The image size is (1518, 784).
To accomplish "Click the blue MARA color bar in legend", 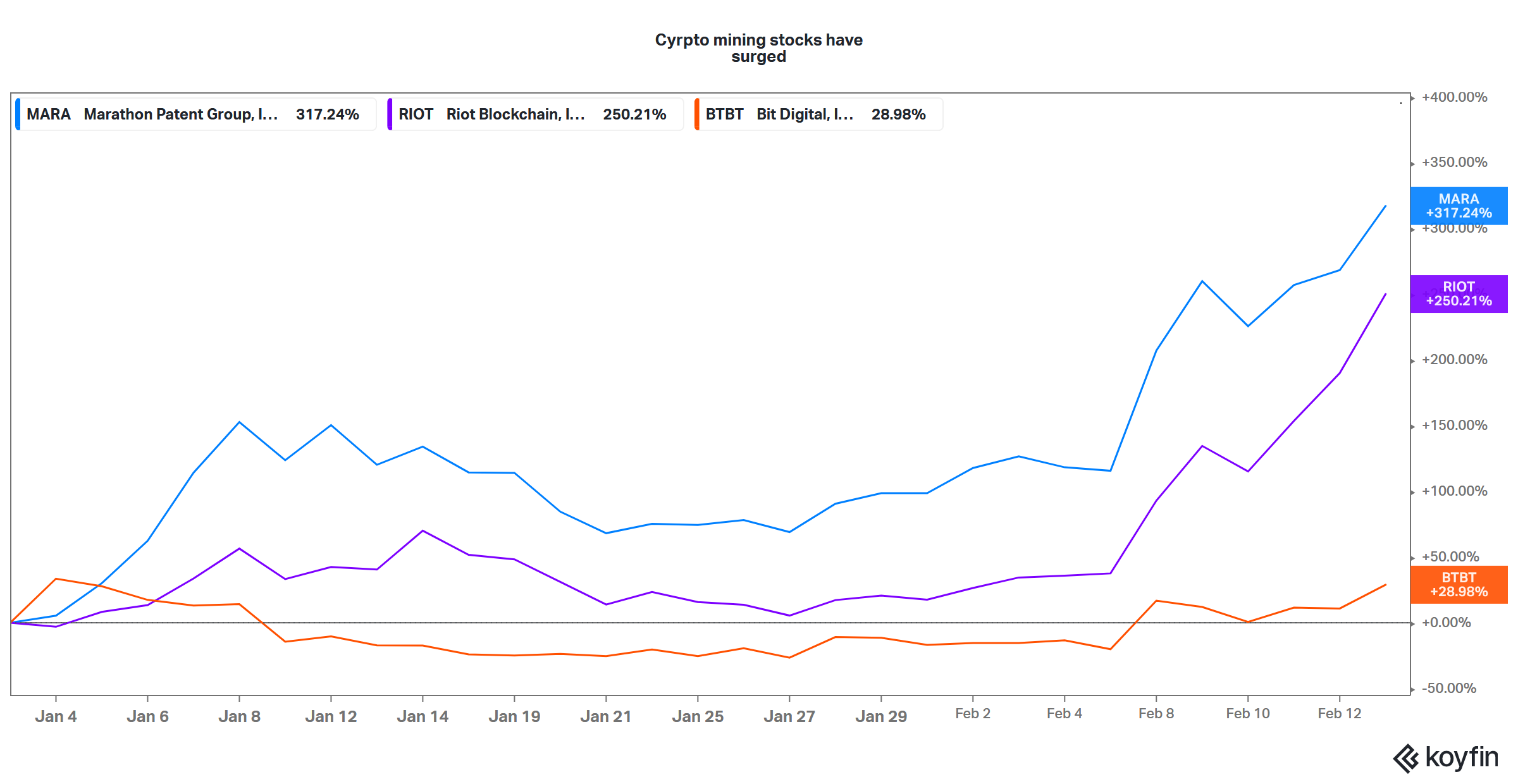I will 18,114.
